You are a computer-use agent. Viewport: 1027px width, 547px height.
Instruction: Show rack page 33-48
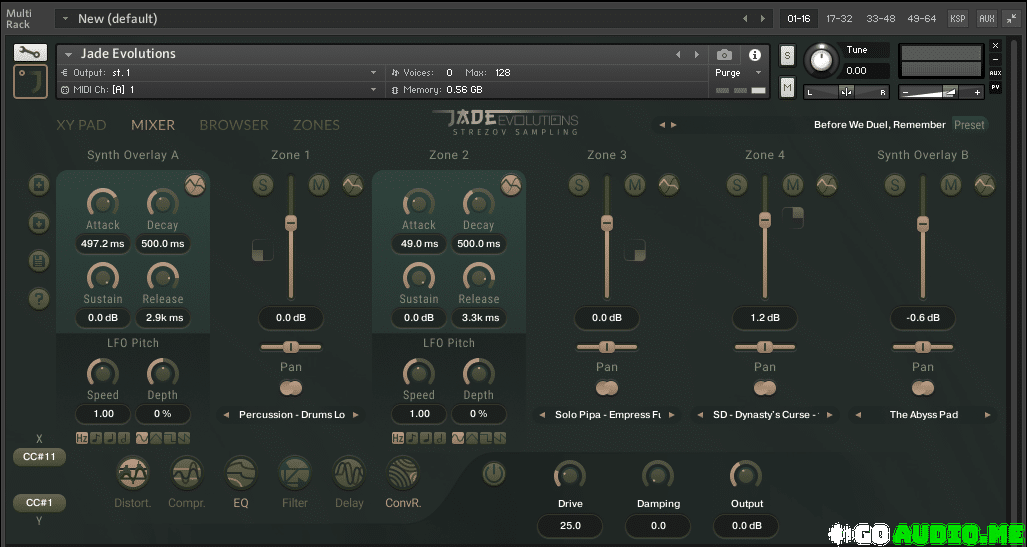pyautogui.click(x=880, y=18)
